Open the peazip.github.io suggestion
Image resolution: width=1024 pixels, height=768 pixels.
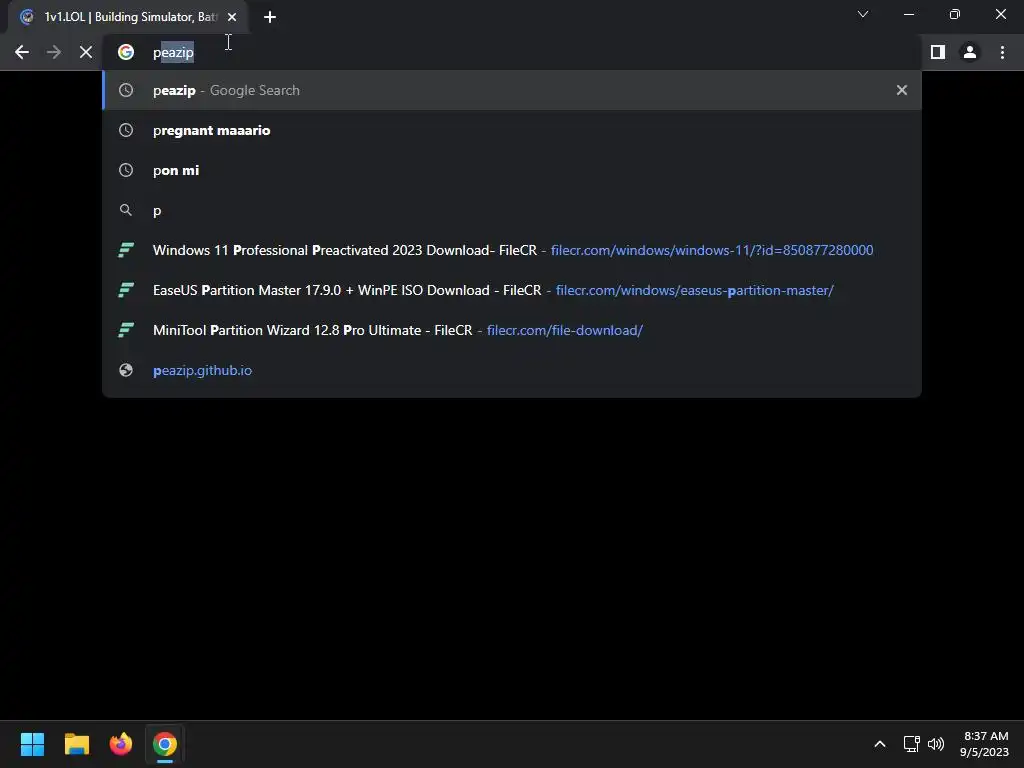pyautogui.click(x=512, y=370)
